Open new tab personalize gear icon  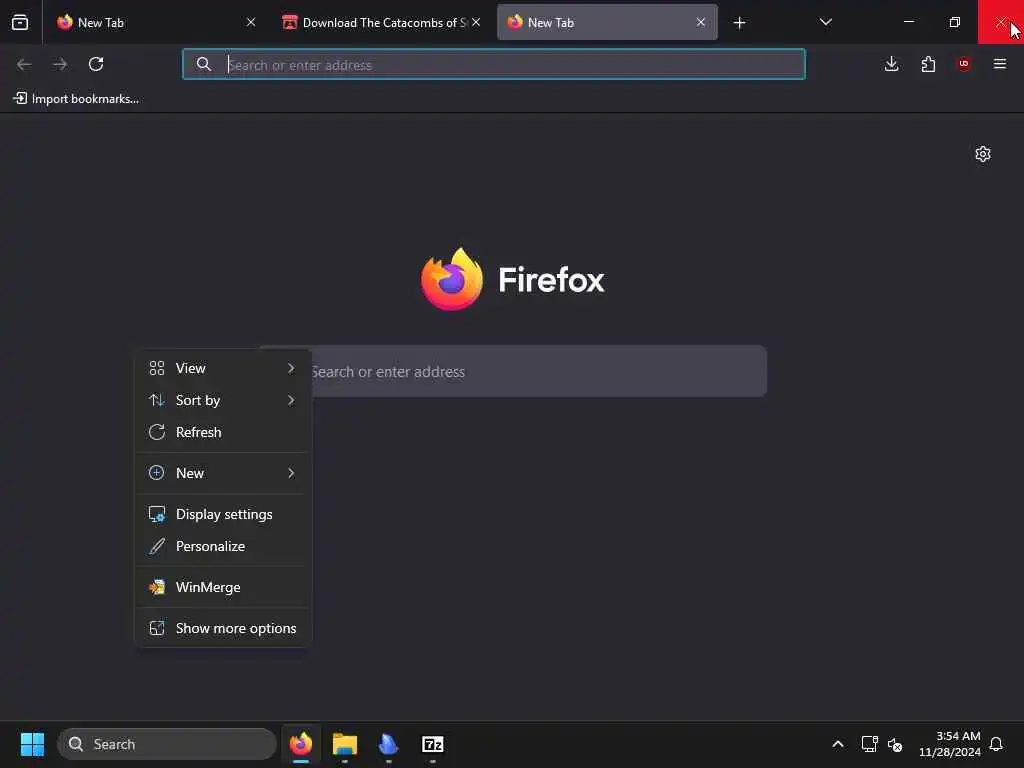click(x=983, y=154)
